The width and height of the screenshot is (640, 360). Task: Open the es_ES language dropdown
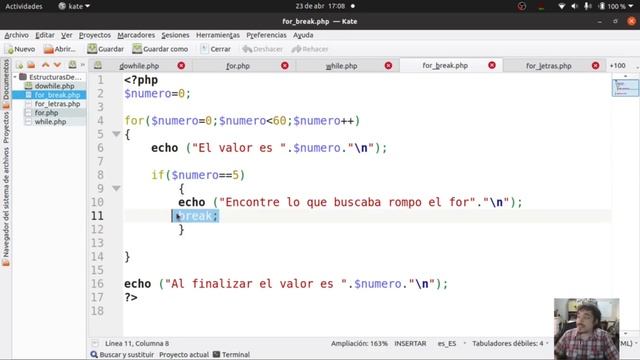[x=451, y=344]
